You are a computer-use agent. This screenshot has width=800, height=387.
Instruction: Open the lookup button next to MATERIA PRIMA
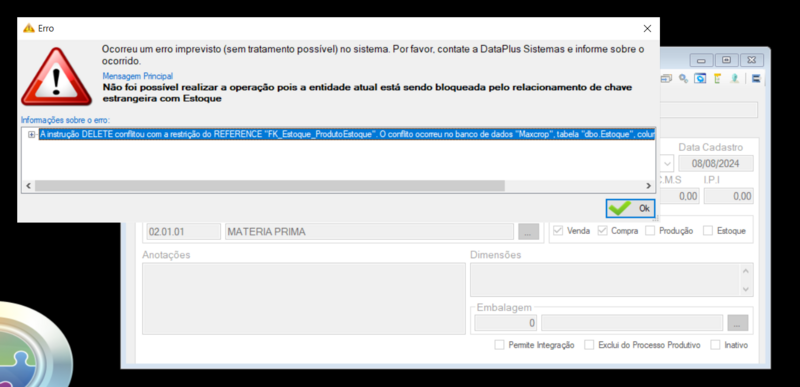(528, 231)
